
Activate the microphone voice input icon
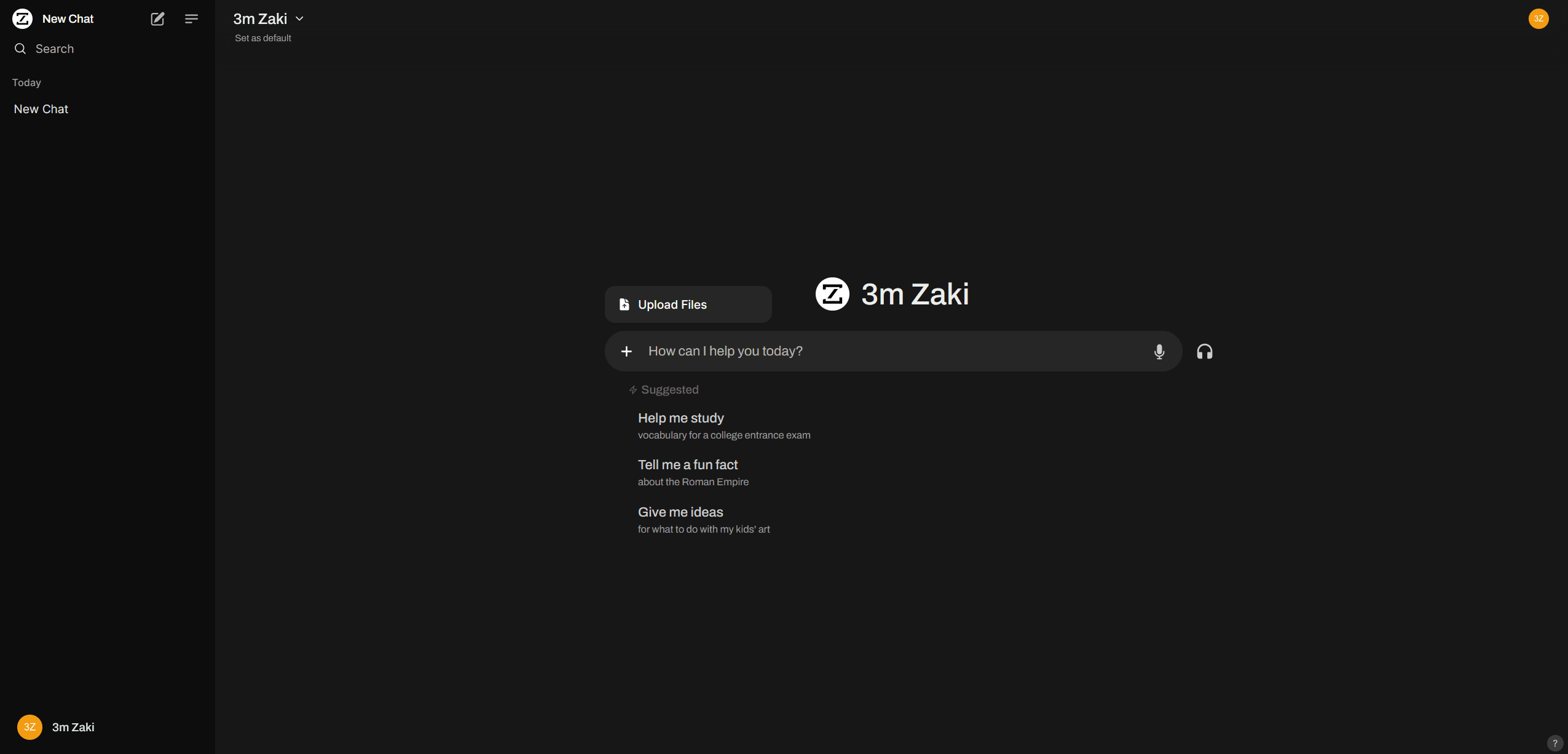tap(1159, 351)
